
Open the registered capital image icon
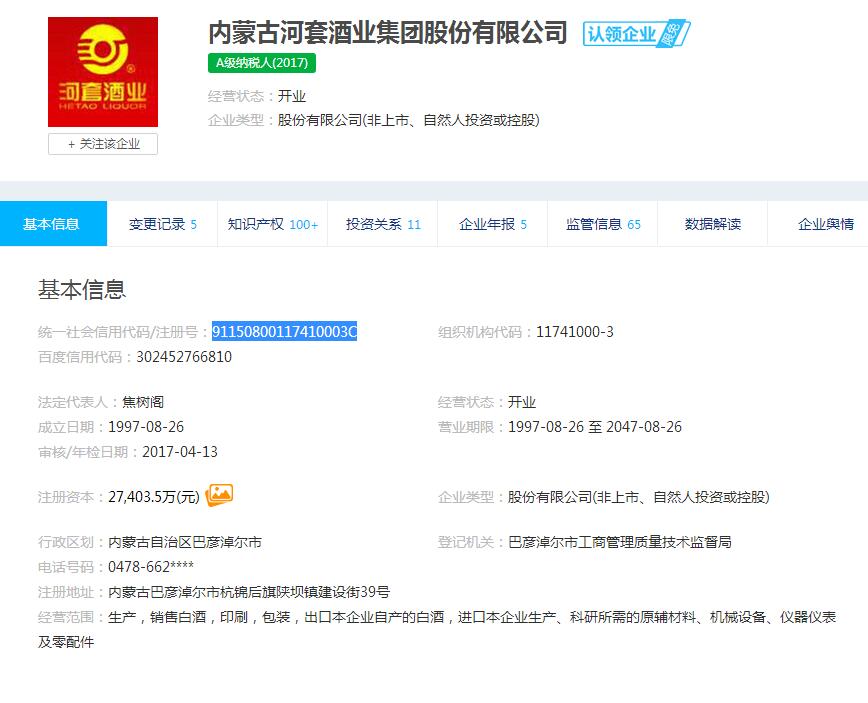pyautogui.click(x=219, y=495)
